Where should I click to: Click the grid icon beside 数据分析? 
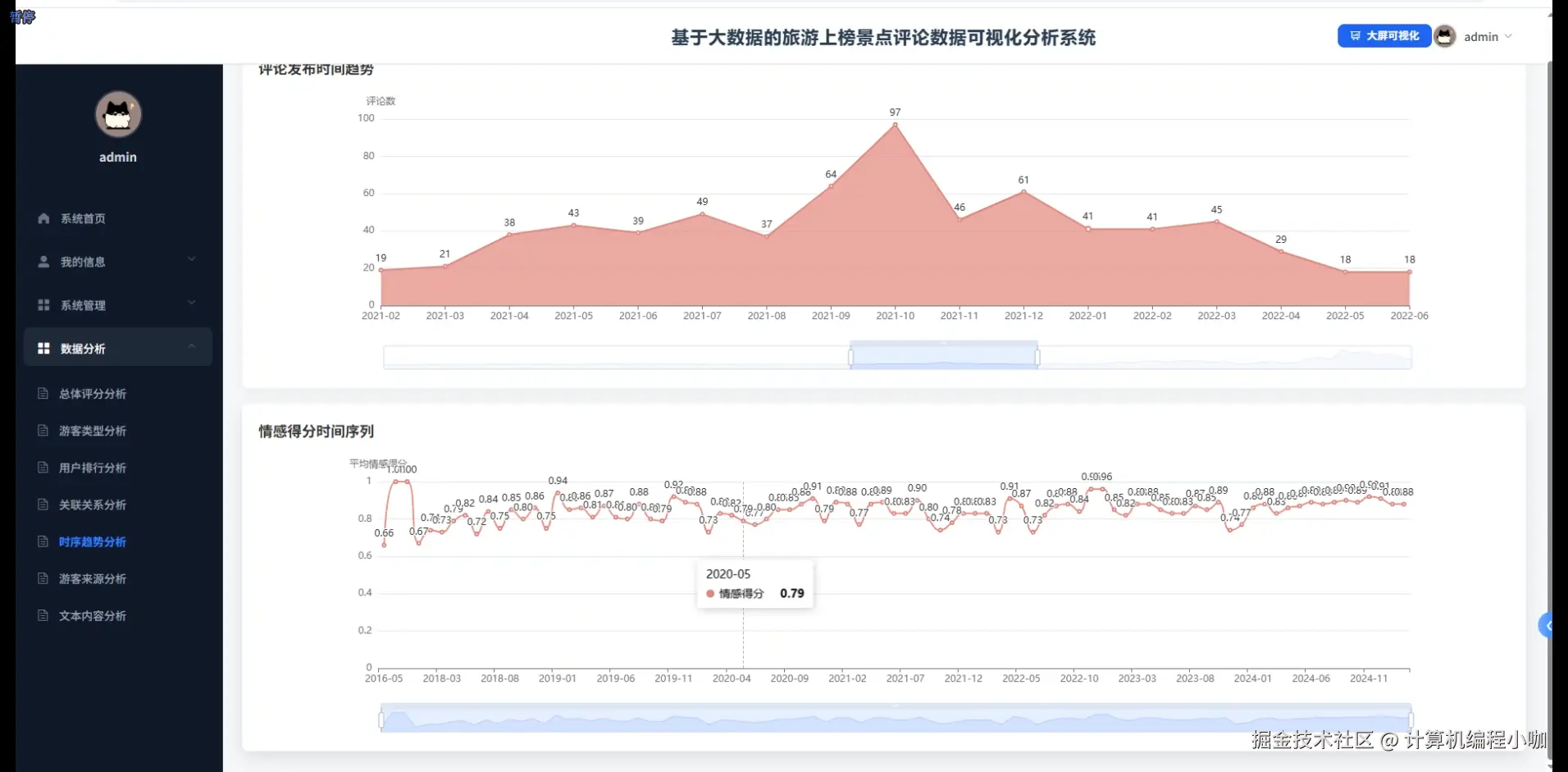[43, 349]
